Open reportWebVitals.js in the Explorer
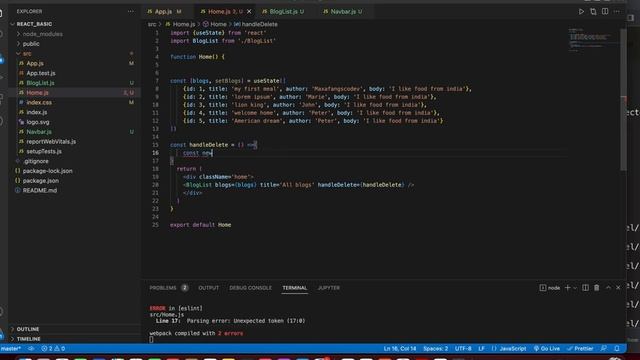Screen dimensions: 640x360 [x=51, y=142]
